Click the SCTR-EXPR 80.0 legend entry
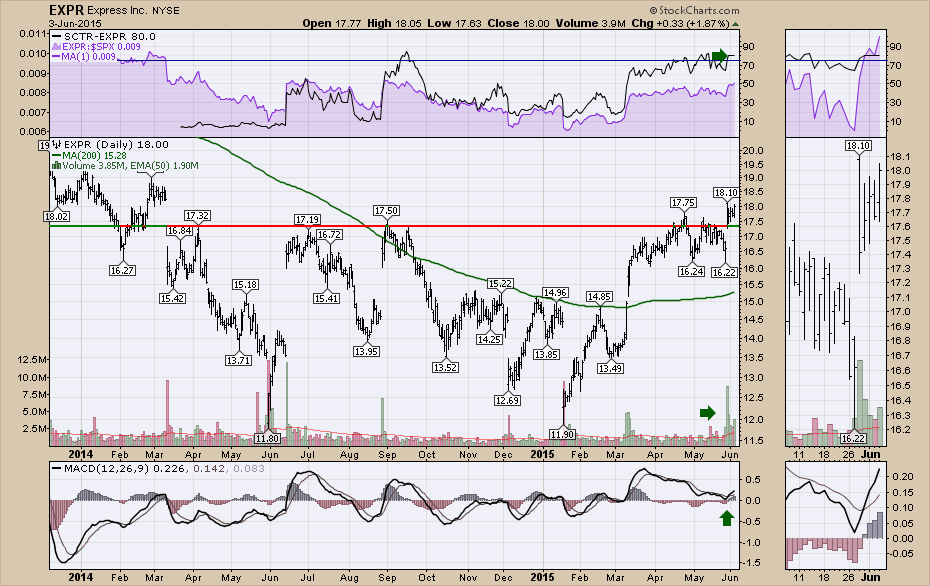 tap(110, 36)
